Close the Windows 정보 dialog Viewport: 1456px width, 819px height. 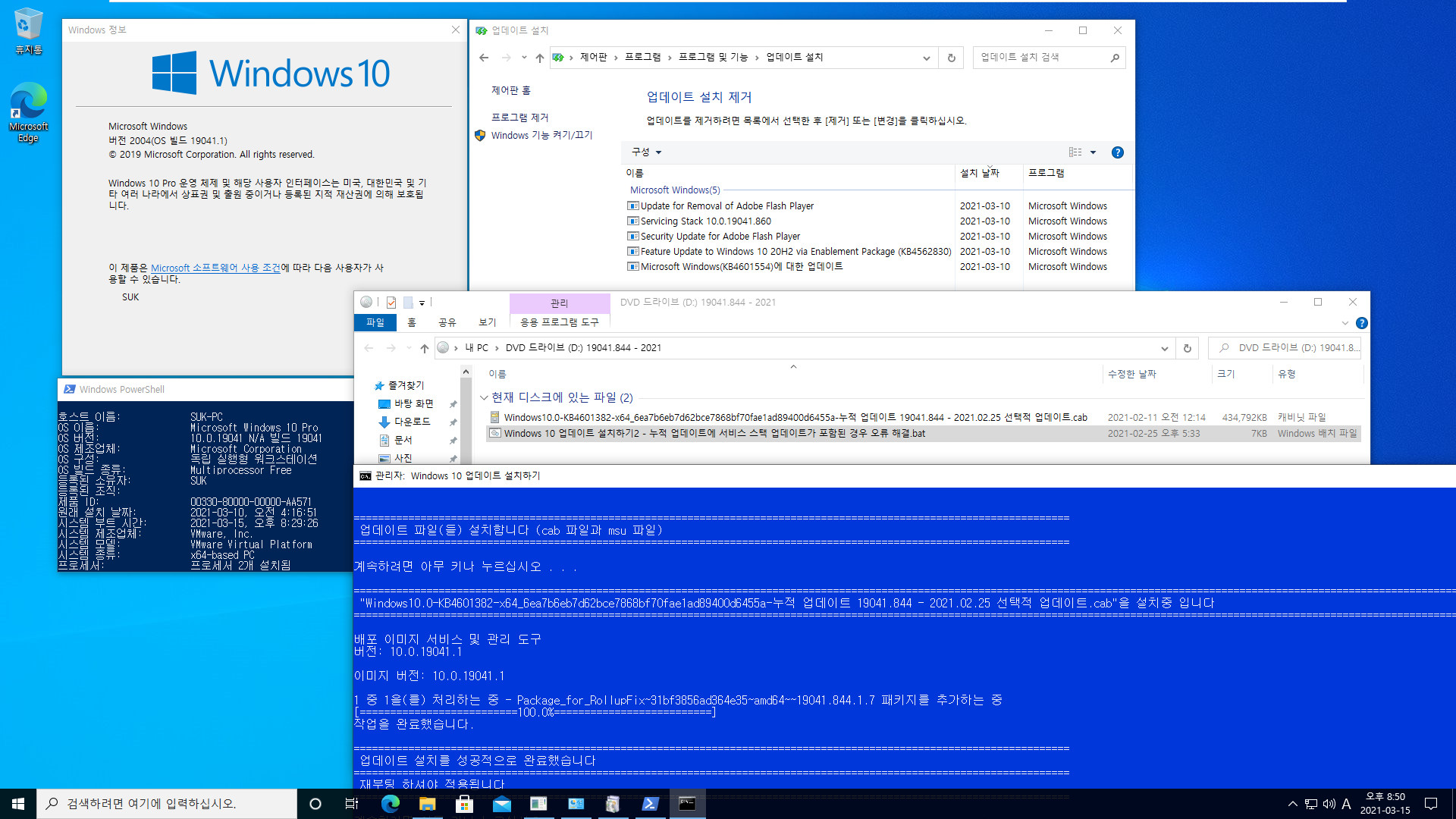(x=455, y=30)
